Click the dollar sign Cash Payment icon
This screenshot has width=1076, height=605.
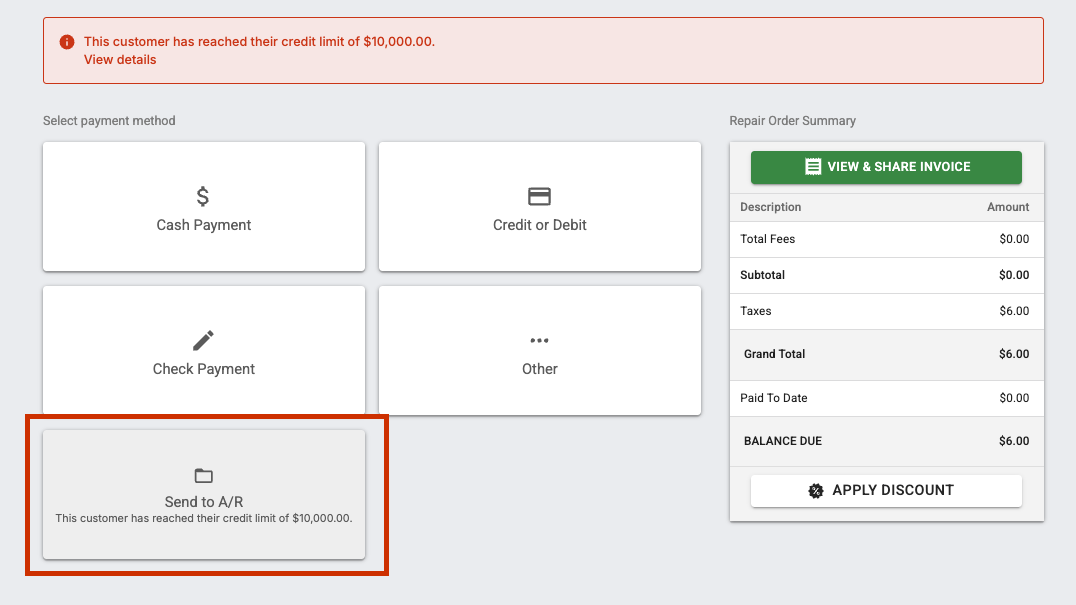pyautogui.click(x=202, y=196)
